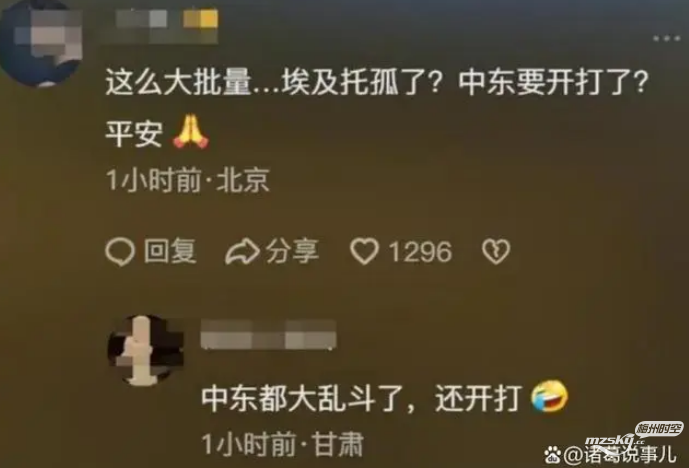
Task: Click the 分享 share label
Action: (x=292, y=252)
